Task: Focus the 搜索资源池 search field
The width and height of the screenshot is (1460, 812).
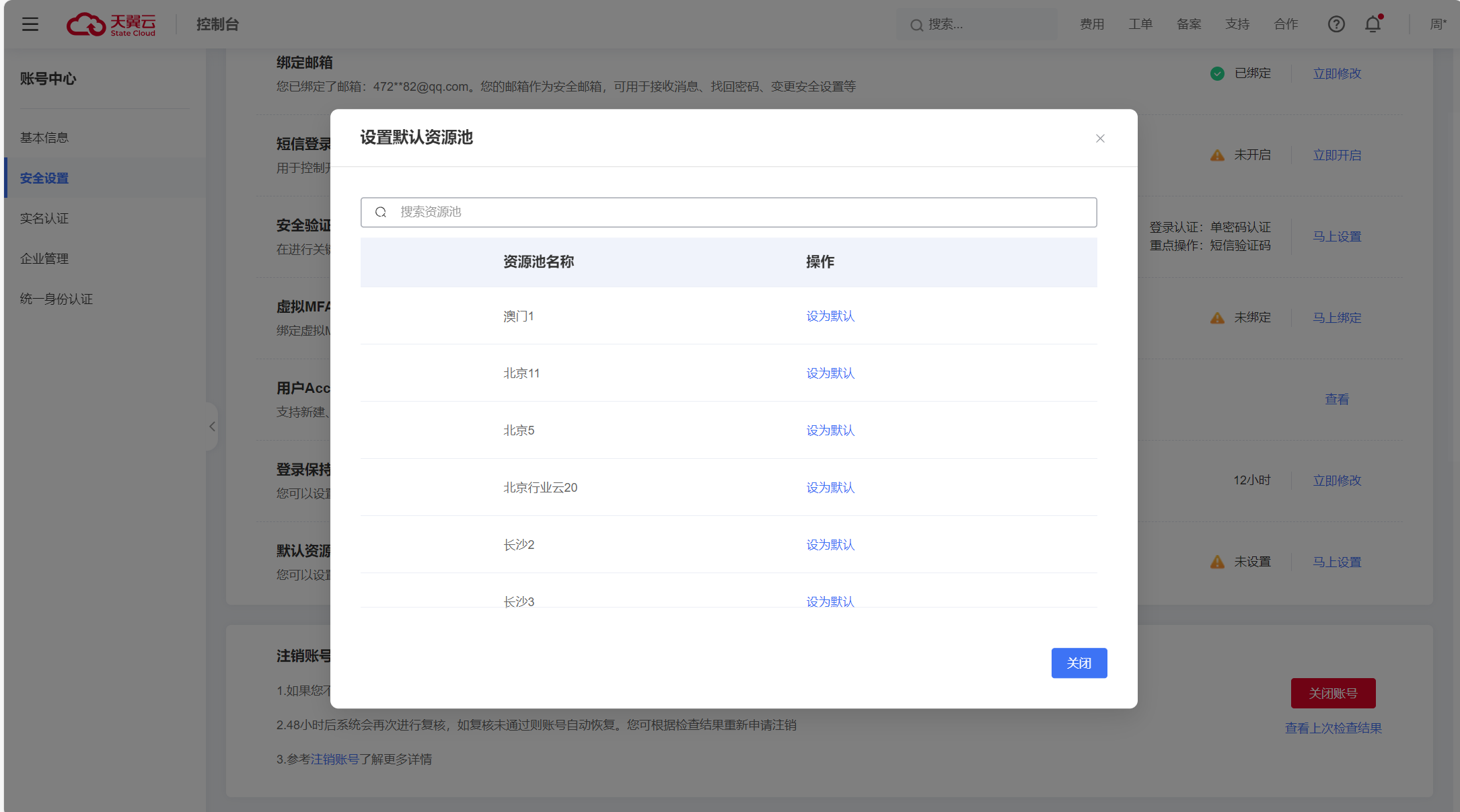Action: (x=729, y=212)
